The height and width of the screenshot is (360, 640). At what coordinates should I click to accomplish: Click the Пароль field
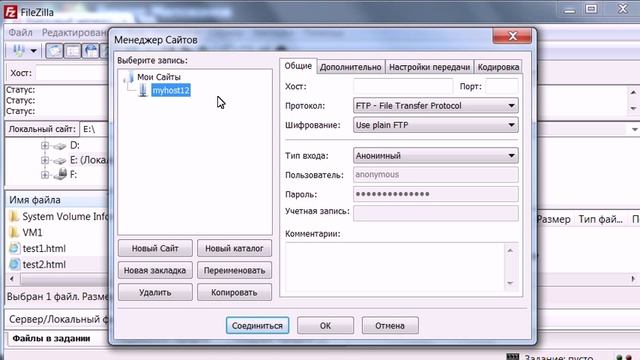tap(436, 194)
